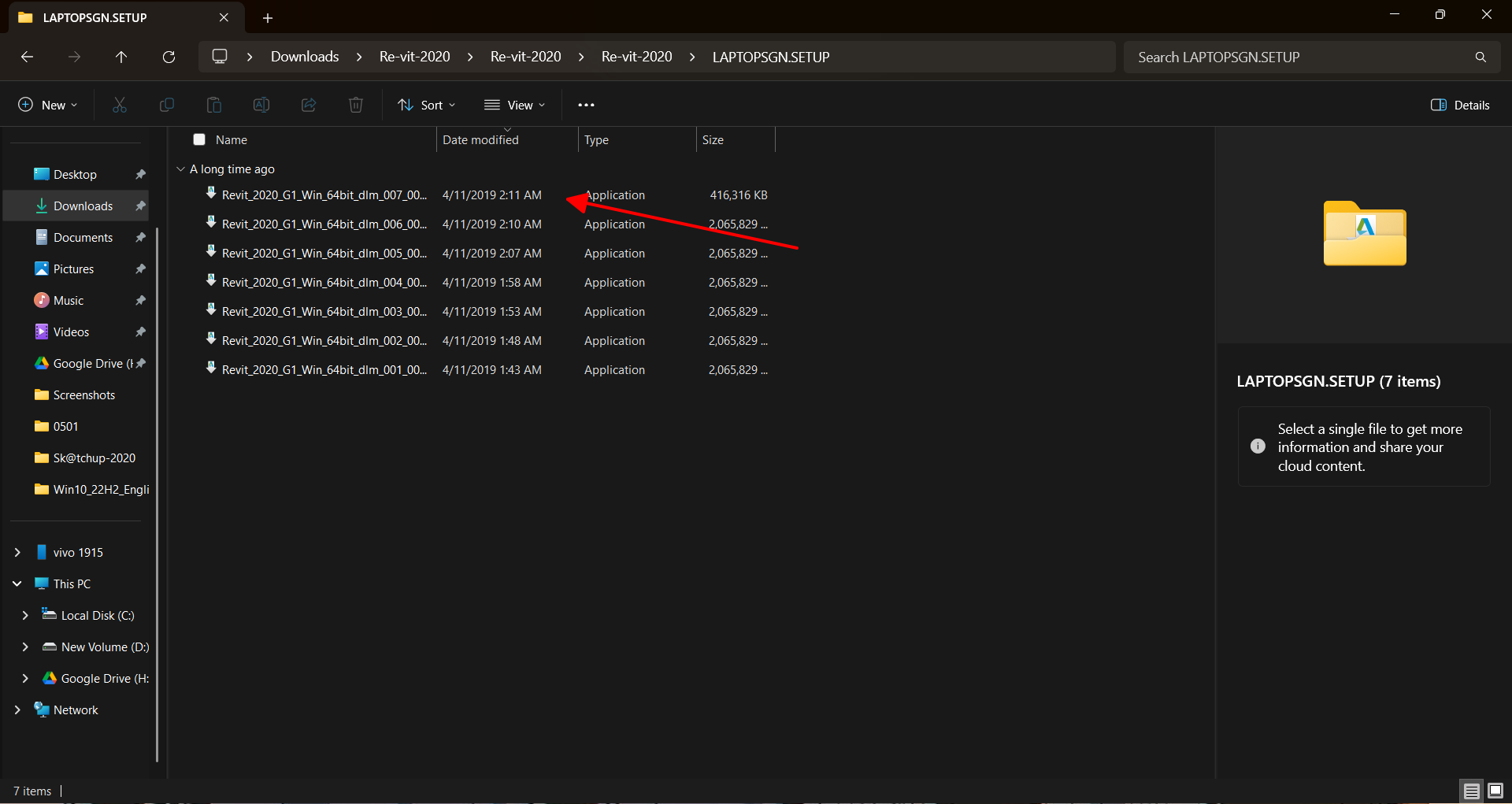Click the Copy icon in toolbar
Image resolution: width=1512 pixels, height=804 pixels.
click(167, 105)
